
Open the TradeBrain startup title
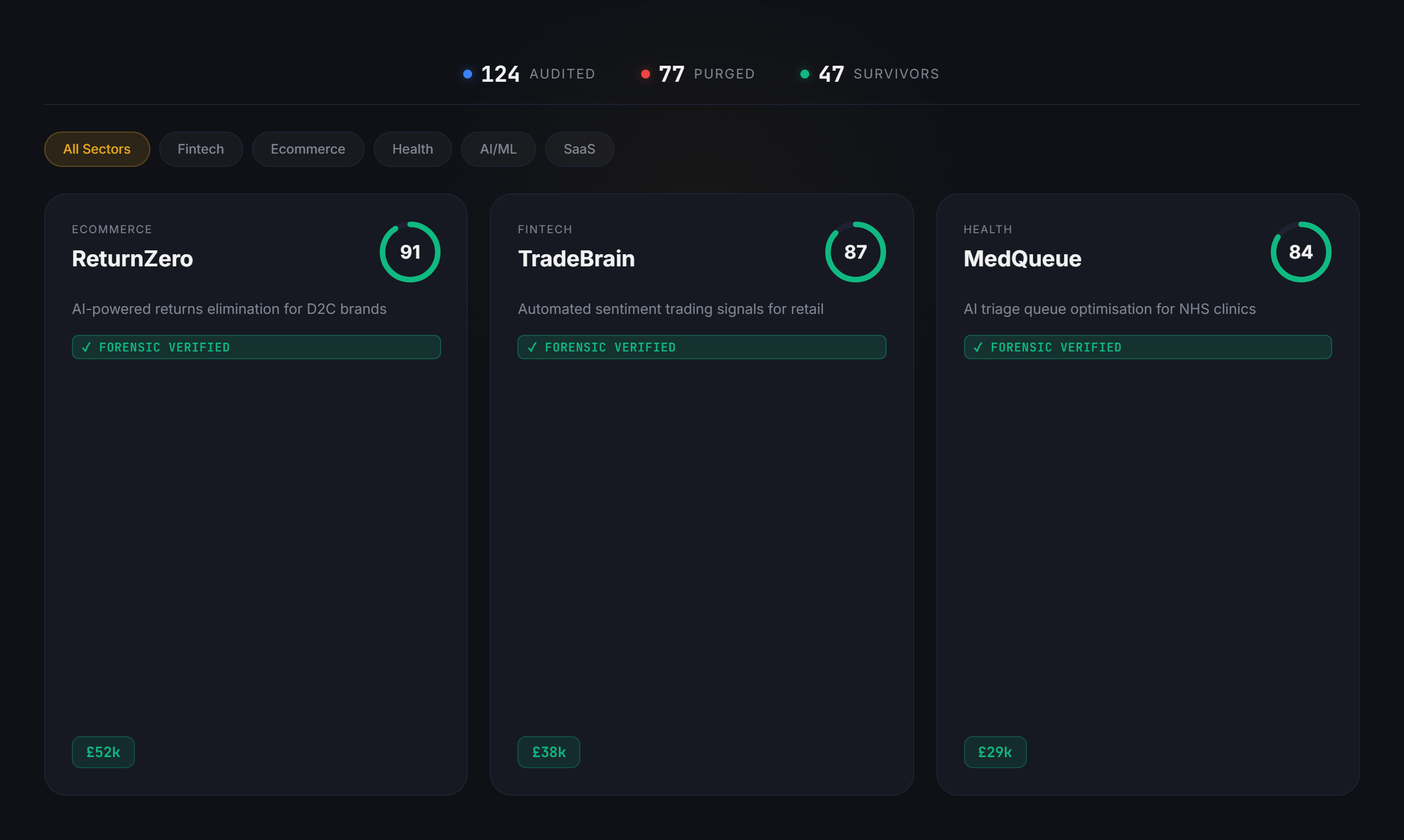[577, 259]
